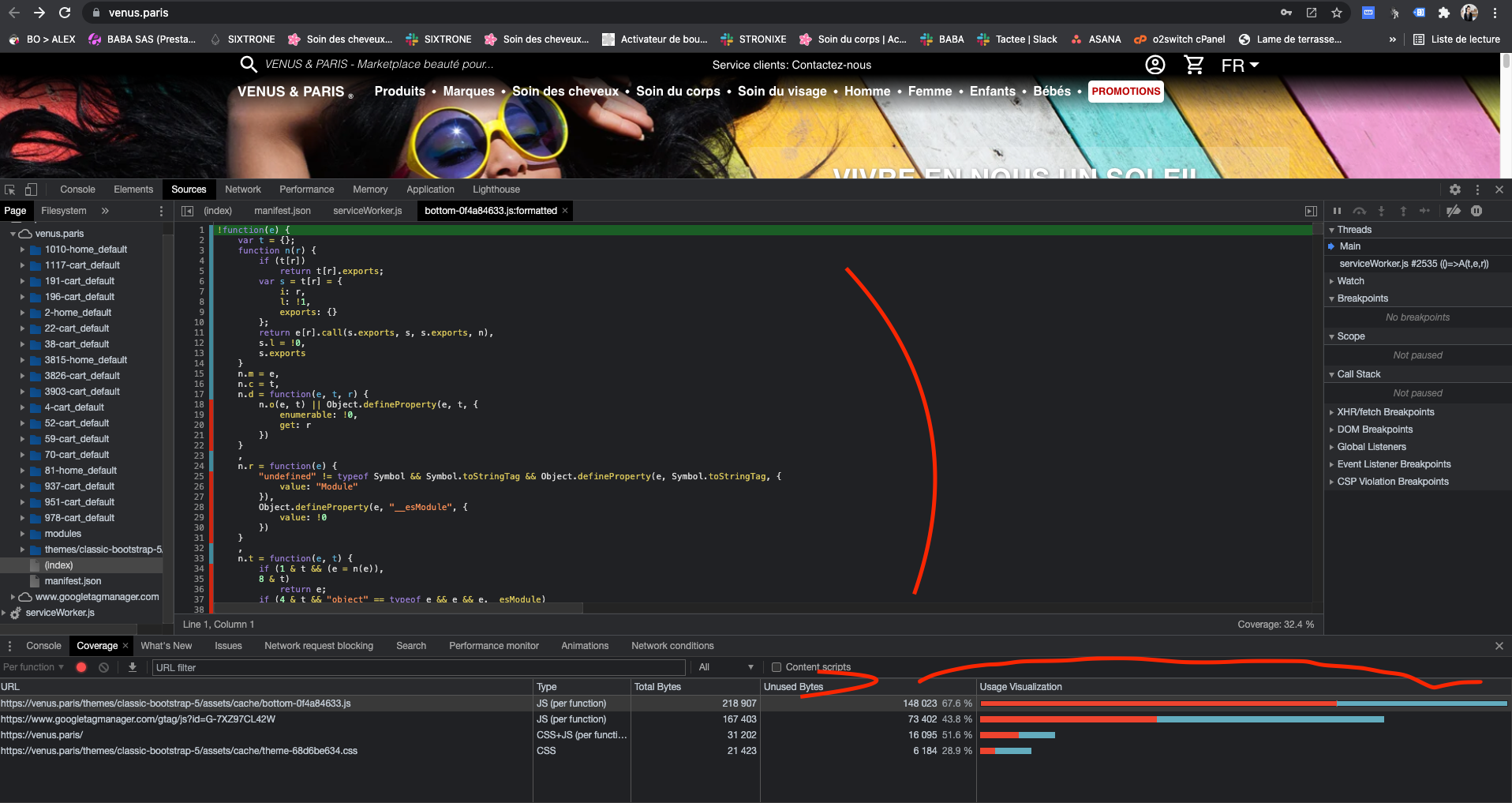
Task: Open the Per function dropdown
Action: [x=33, y=667]
